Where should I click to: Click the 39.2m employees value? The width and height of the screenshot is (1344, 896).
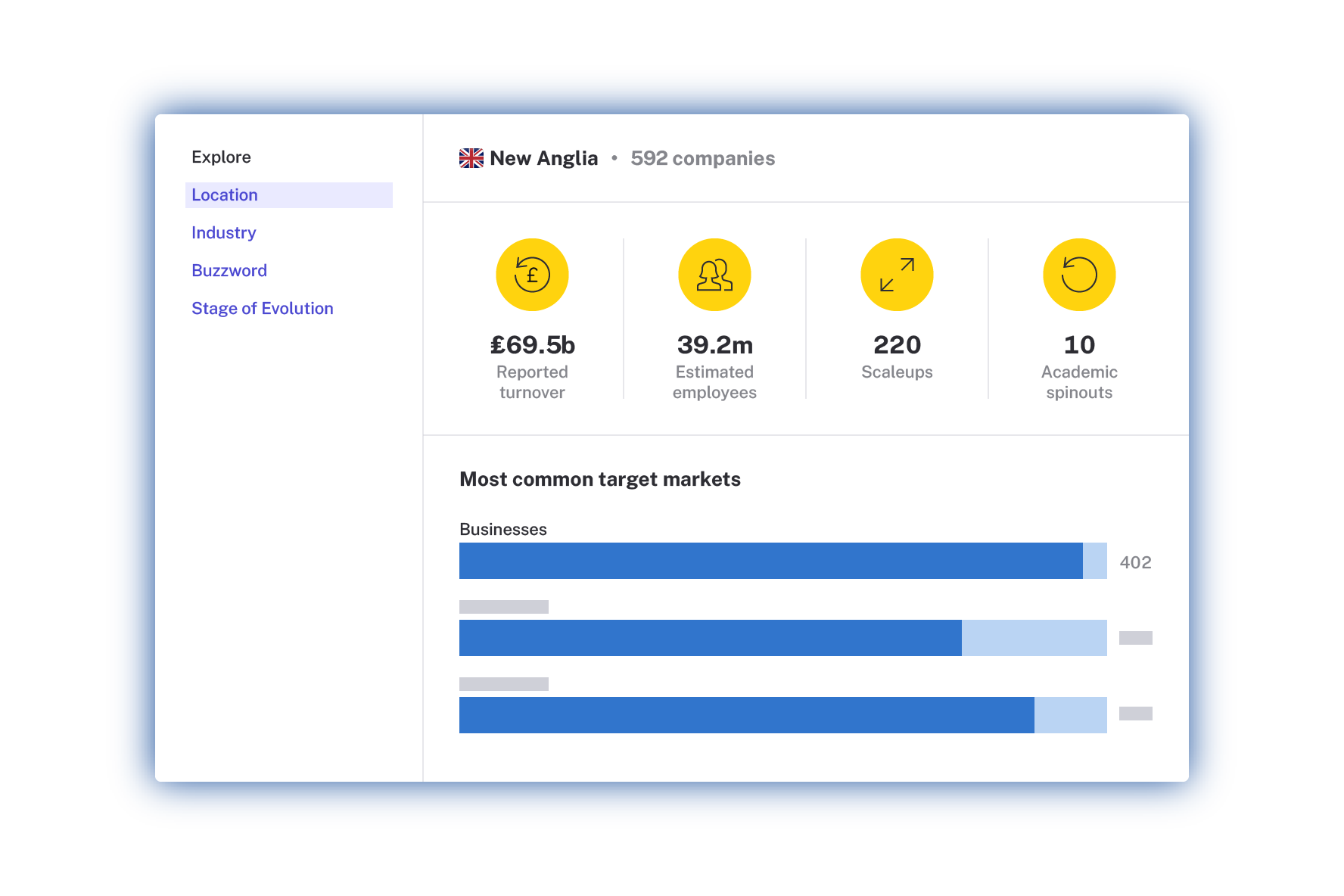pos(715,345)
